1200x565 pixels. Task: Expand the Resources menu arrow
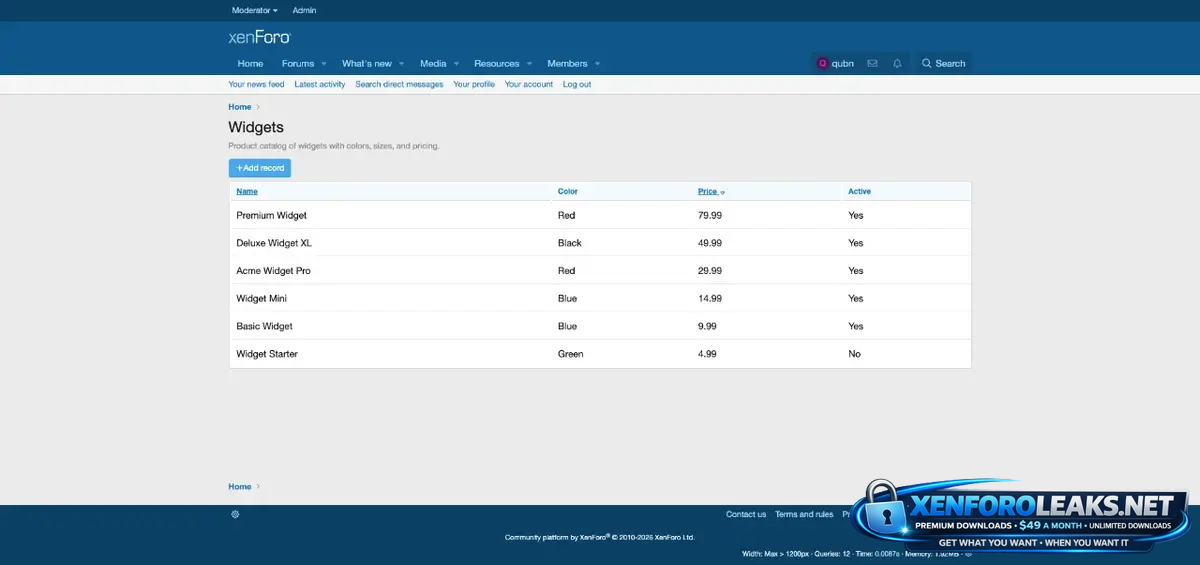click(x=529, y=64)
